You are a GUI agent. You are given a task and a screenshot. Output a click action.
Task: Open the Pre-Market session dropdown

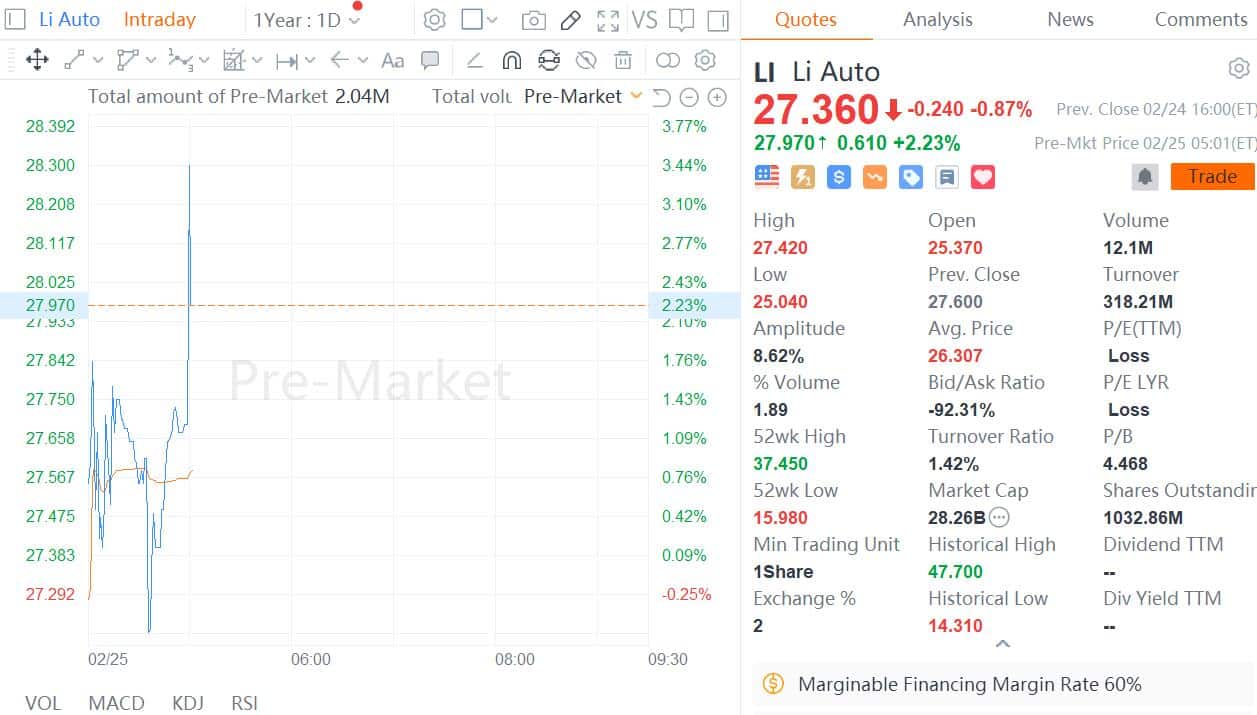pyautogui.click(x=583, y=96)
